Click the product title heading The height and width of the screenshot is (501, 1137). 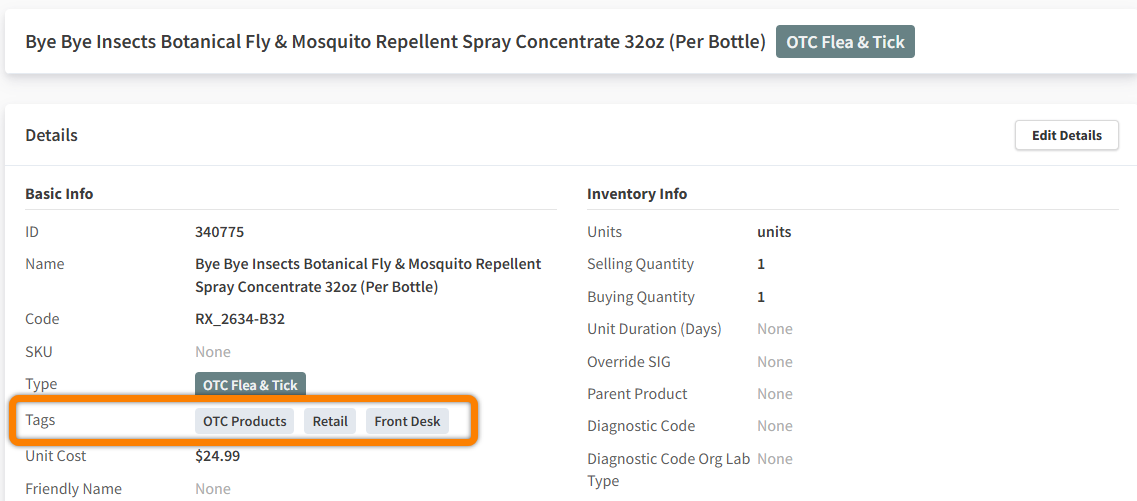pos(395,42)
